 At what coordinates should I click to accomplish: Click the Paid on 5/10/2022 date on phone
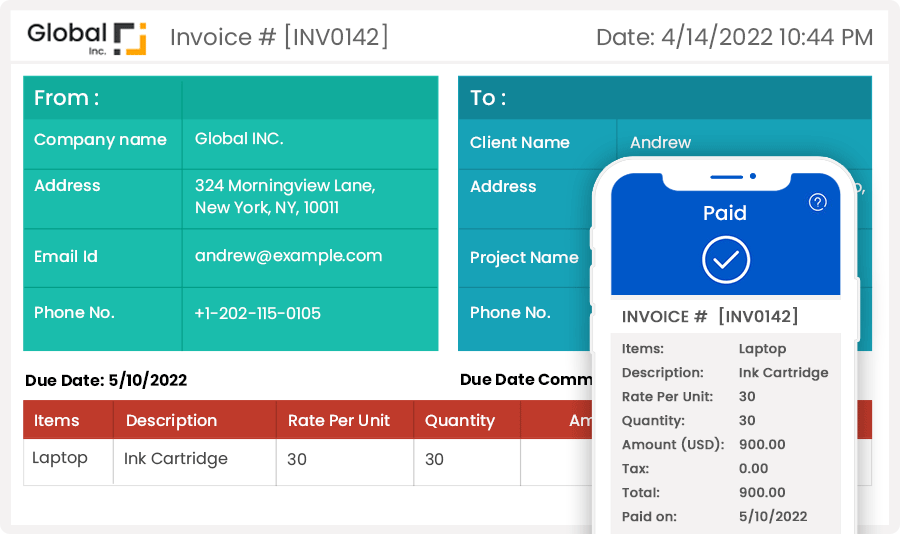coord(772,517)
